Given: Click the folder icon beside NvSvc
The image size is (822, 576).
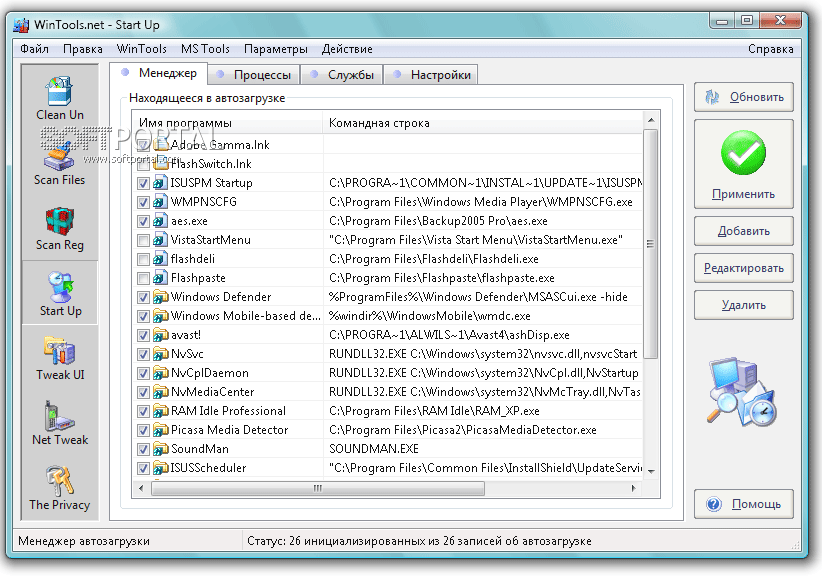Looking at the screenshot, I should (160, 354).
